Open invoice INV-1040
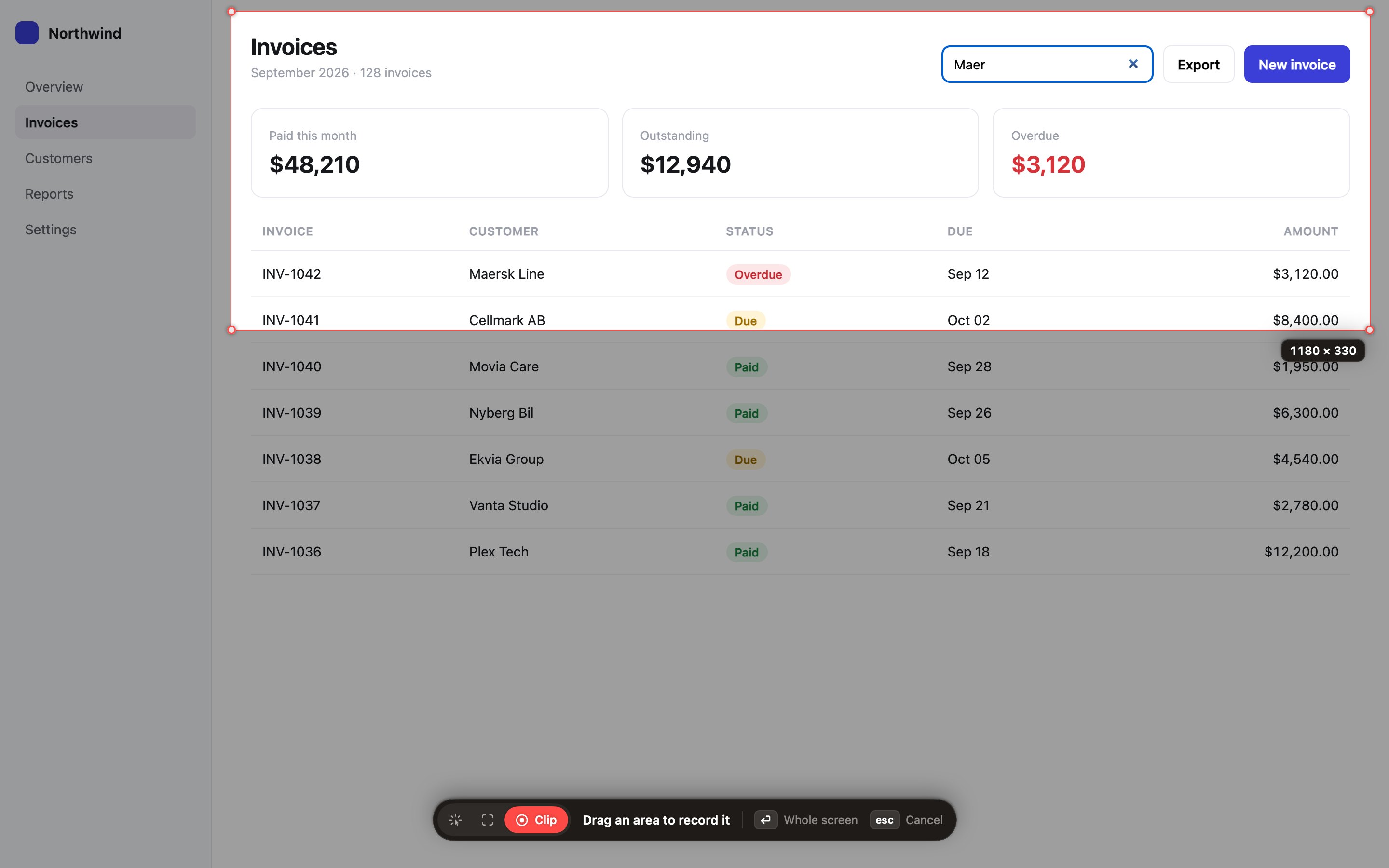Image resolution: width=1389 pixels, height=868 pixels. pos(292,366)
